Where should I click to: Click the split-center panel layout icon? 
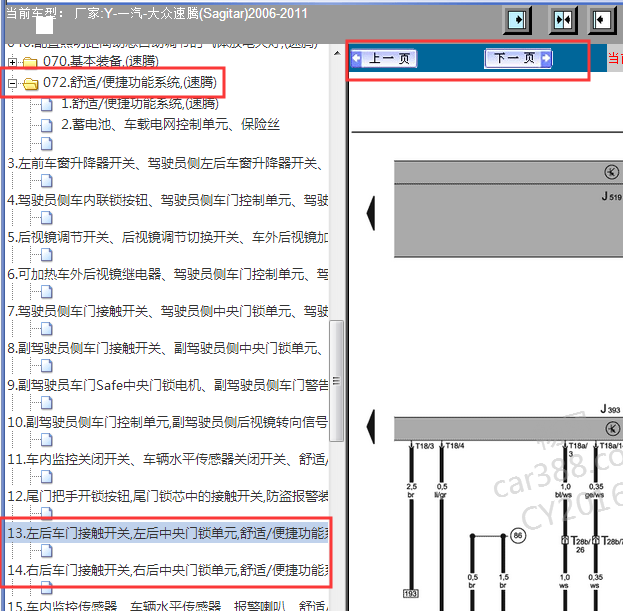(563, 19)
